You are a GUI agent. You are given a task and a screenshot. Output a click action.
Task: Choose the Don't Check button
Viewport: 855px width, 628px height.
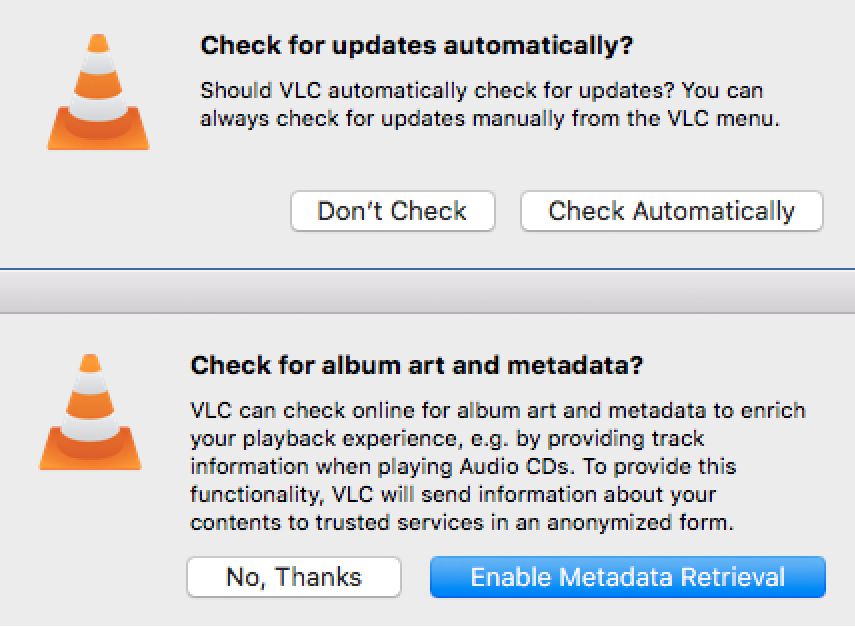pyautogui.click(x=393, y=211)
